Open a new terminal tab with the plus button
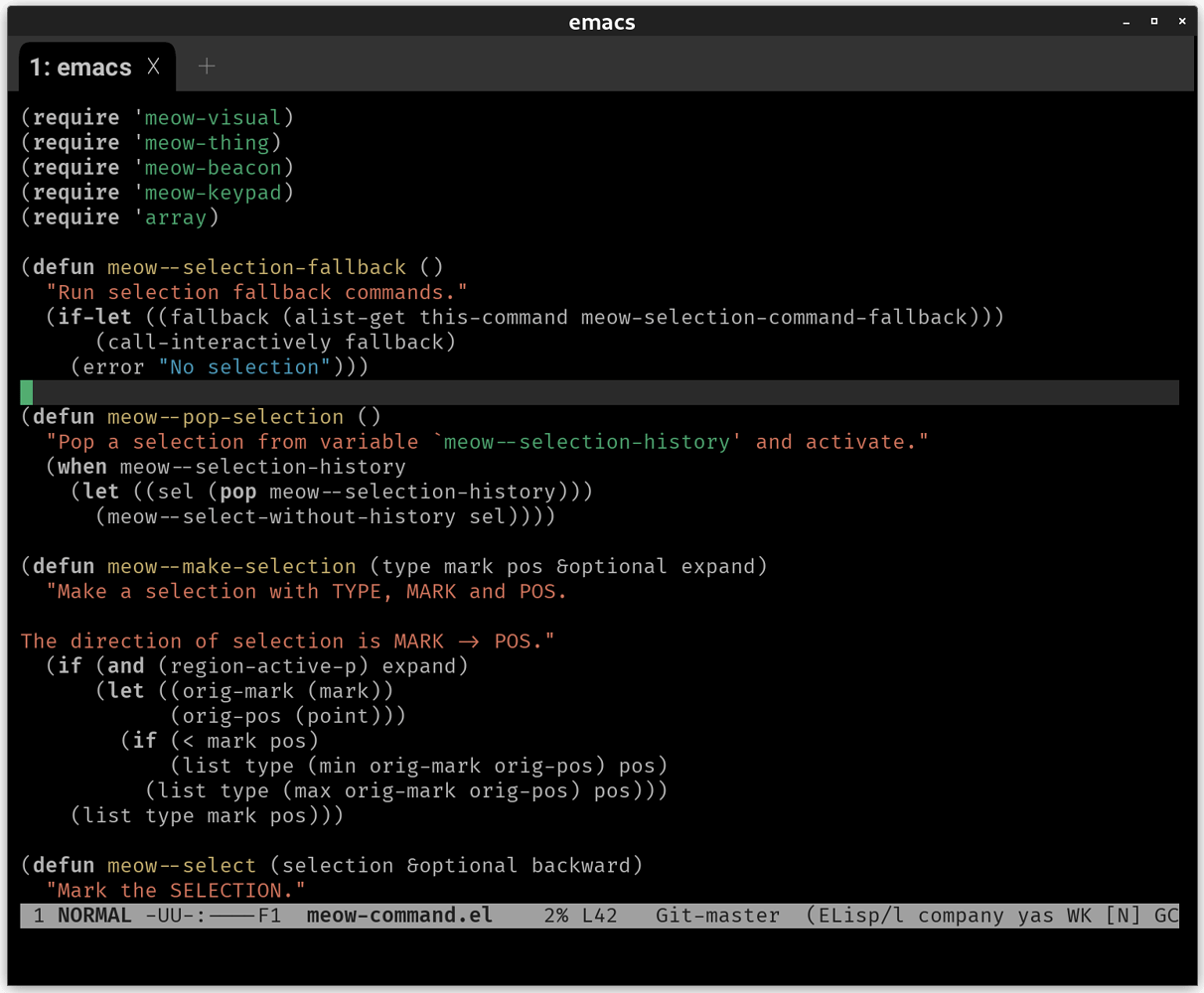Image resolution: width=1204 pixels, height=993 pixels. click(207, 67)
